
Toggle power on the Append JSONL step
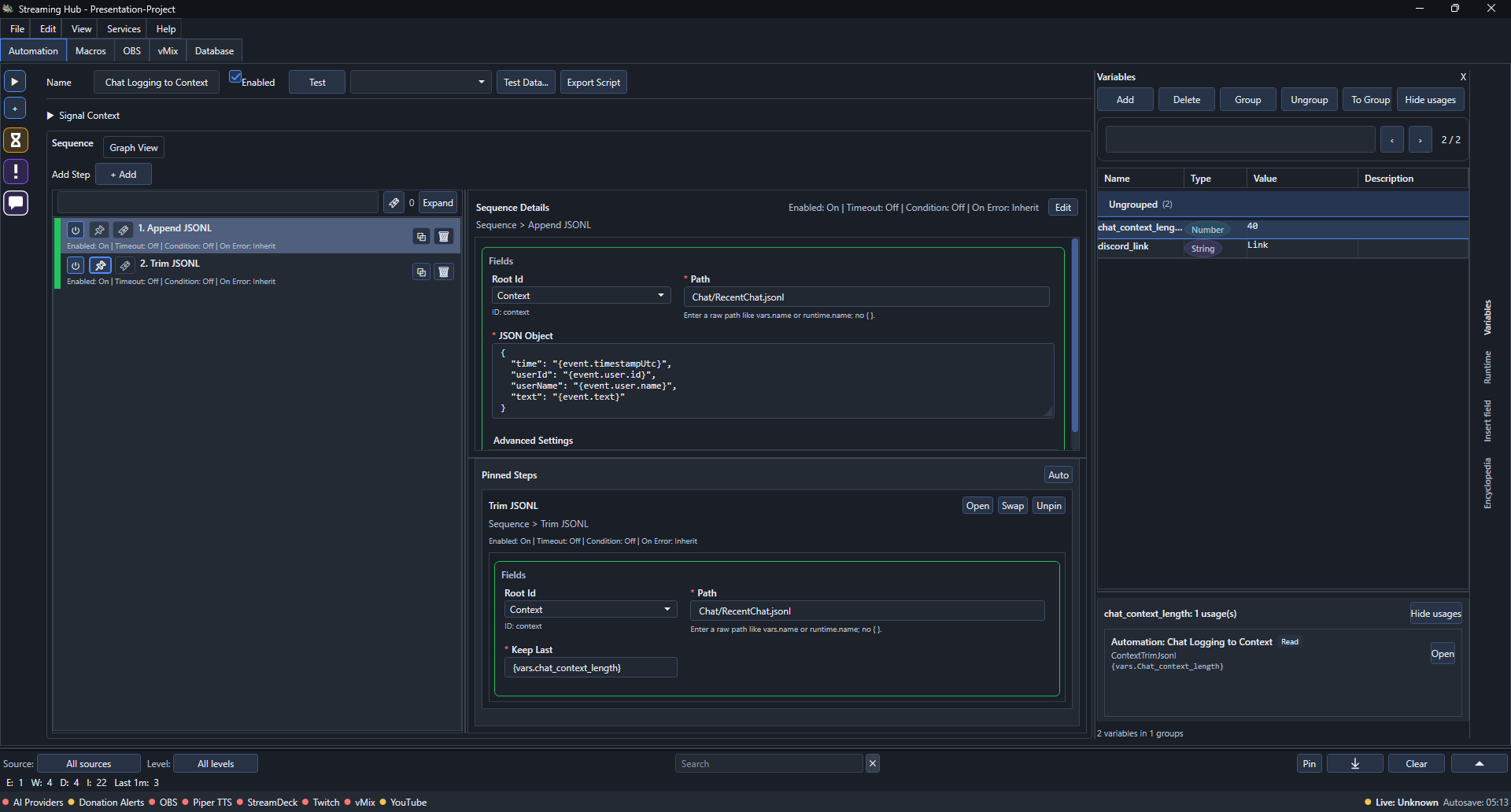(x=76, y=230)
